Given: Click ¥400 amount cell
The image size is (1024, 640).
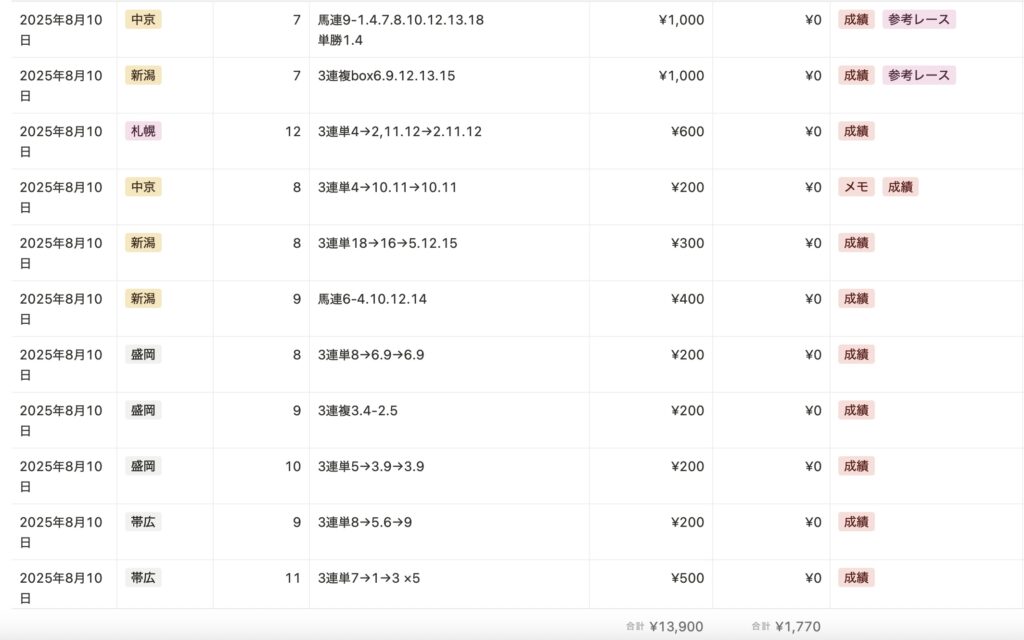Looking at the screenshot, I should click(651, 309).
